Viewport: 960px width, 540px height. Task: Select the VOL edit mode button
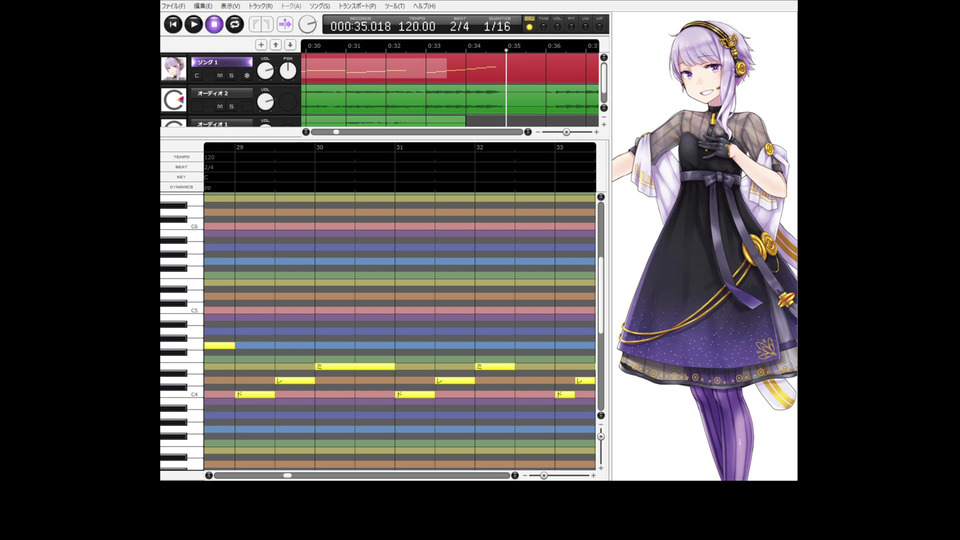coord(557,24)
